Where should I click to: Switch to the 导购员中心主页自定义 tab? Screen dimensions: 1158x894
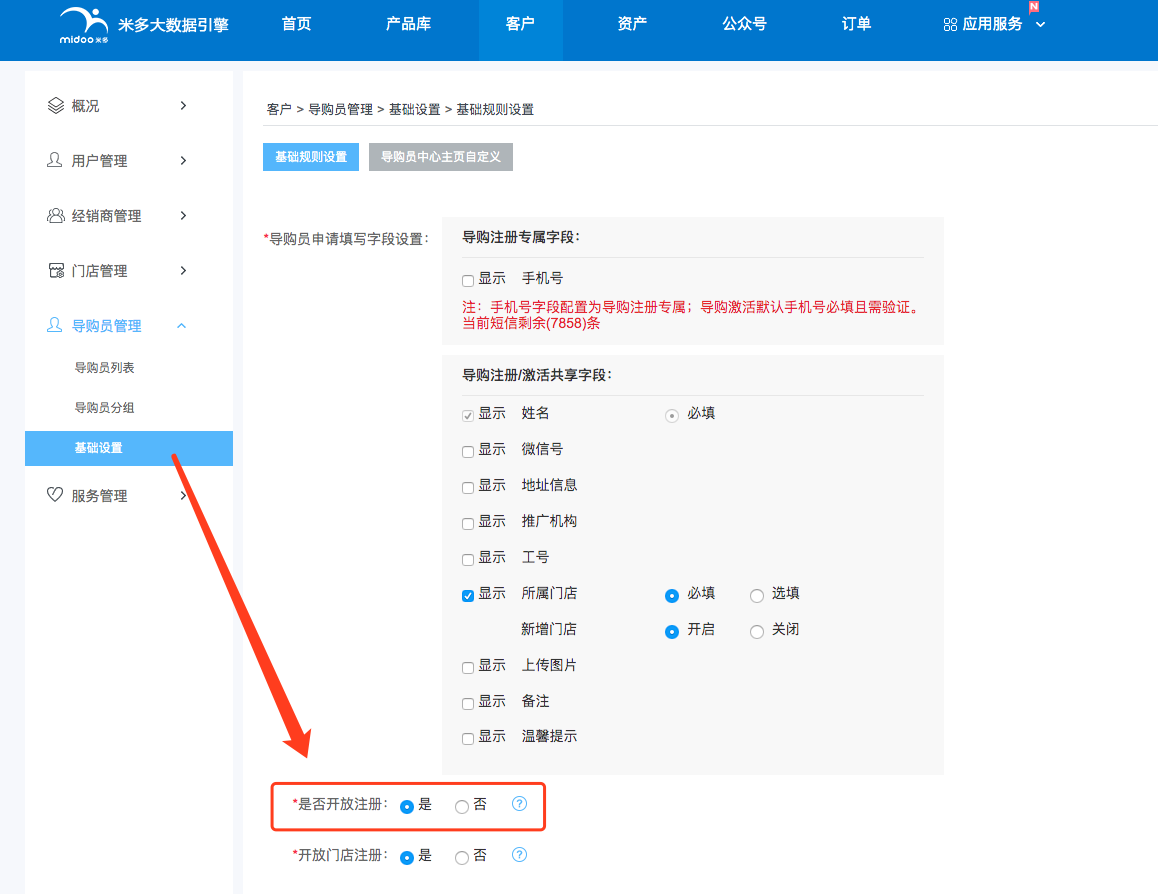click(x=440, y=157)
